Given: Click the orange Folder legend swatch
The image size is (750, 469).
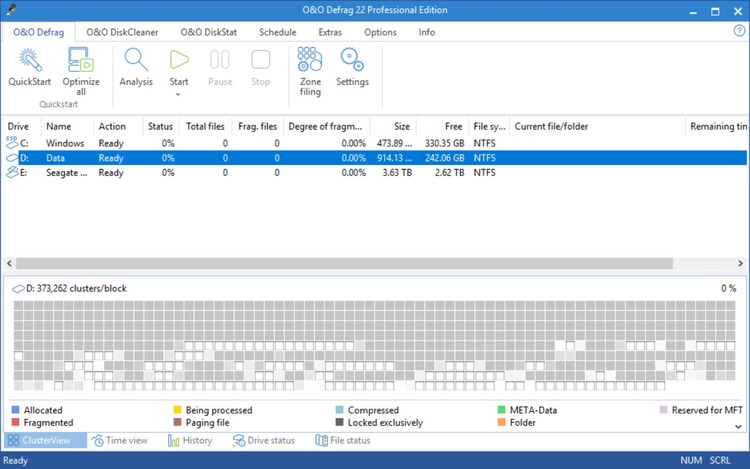Looking at the screenshot, I should pyautogui.click(x=501, y=422).
